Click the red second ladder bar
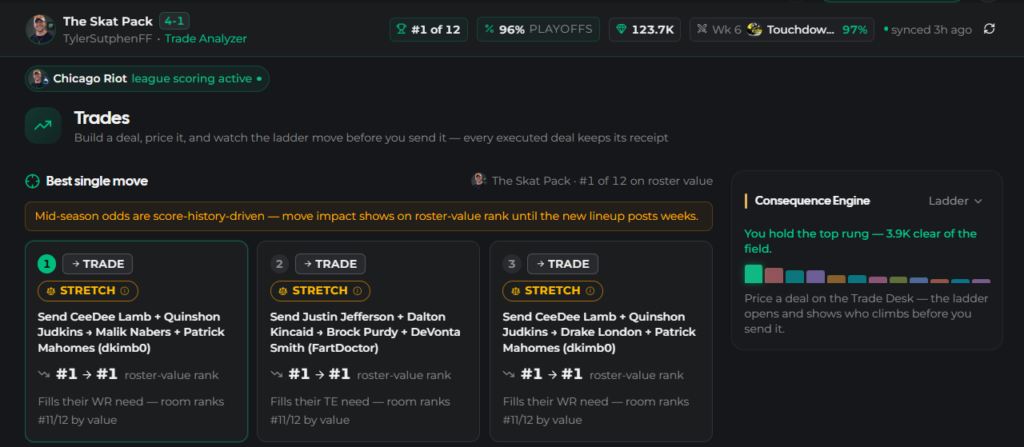 [774, 275]
